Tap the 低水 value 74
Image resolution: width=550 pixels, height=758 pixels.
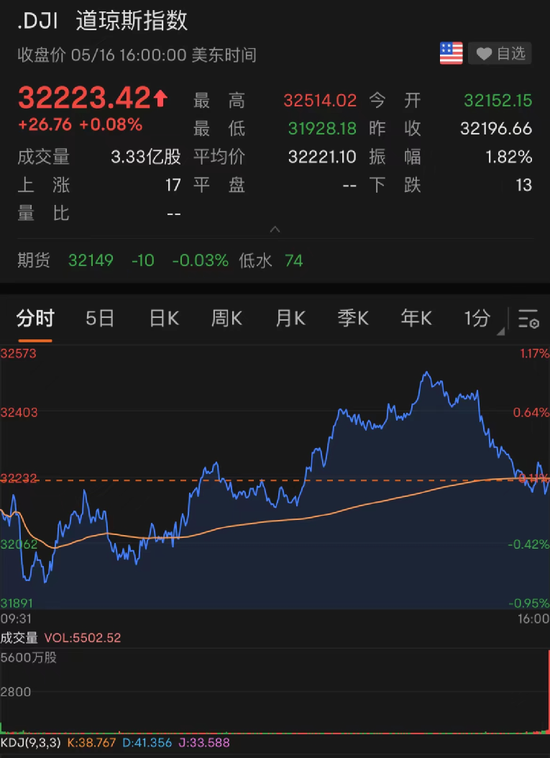(x=294, y=261)
